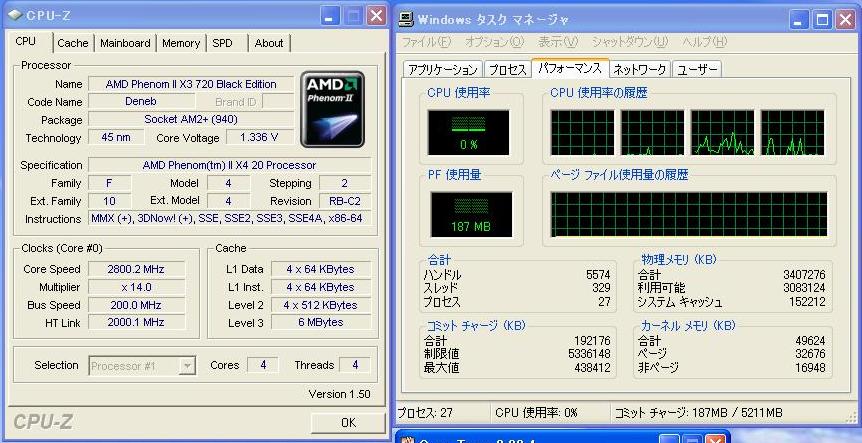
Task: Click the Technology value 45 nm
Action: coord(116,137)
